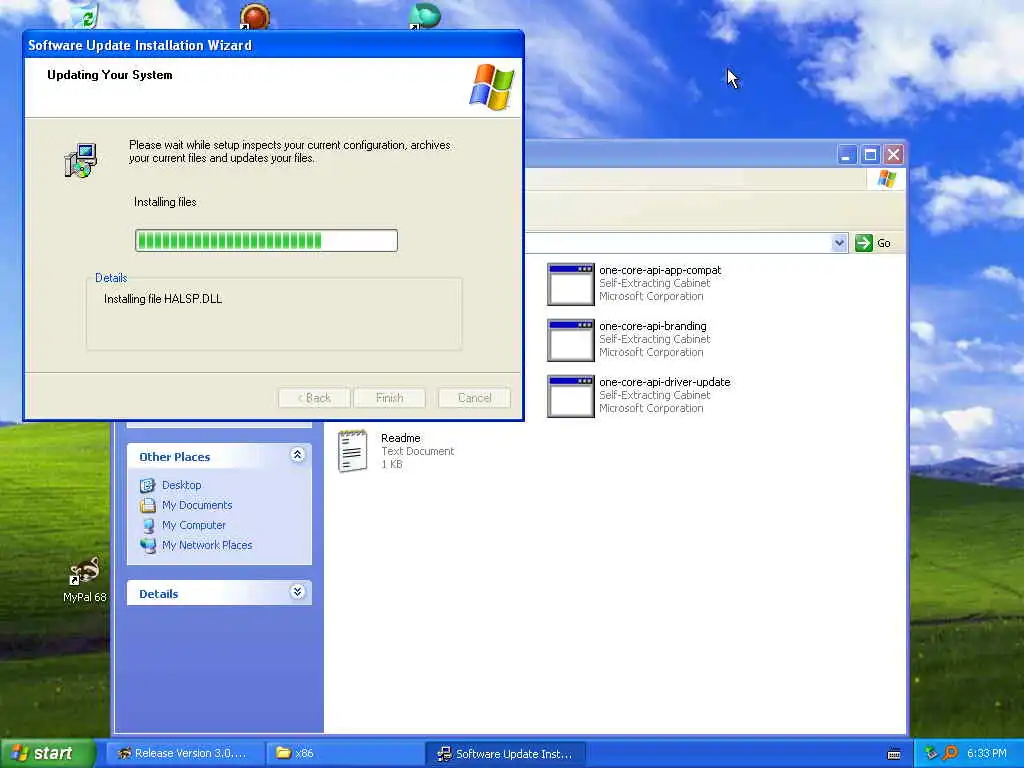Select the Readme file name text

[401, 438]
